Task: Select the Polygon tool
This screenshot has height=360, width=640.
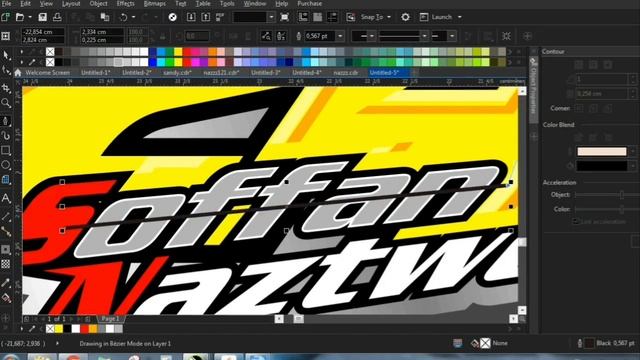Action: pyautogui.click(x=6, y=180)
